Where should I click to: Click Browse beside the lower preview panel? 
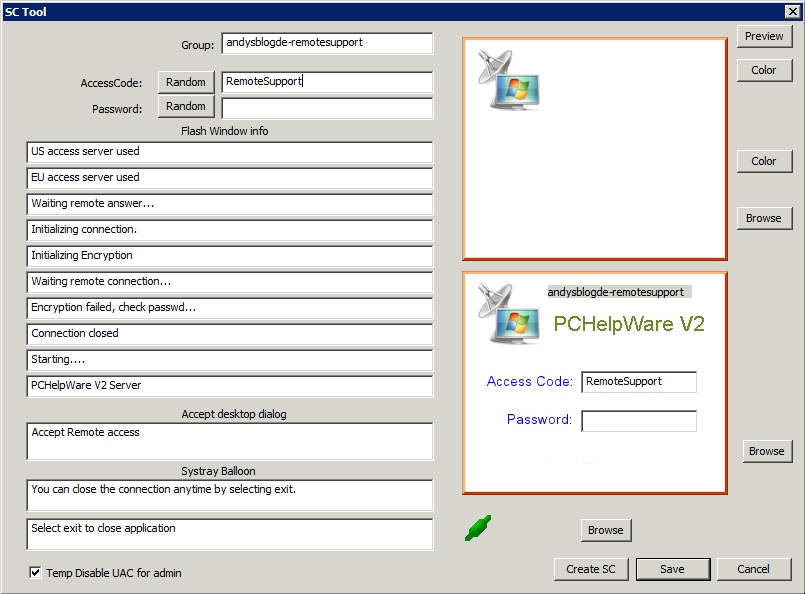tap(767, 451)
